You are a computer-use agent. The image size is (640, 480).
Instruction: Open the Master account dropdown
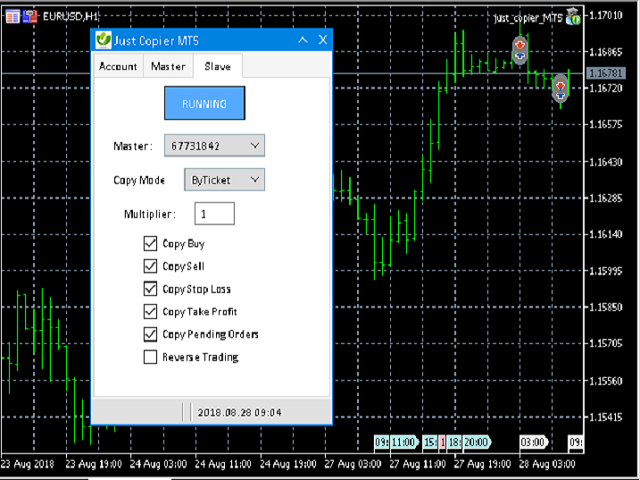click(214, 146)
